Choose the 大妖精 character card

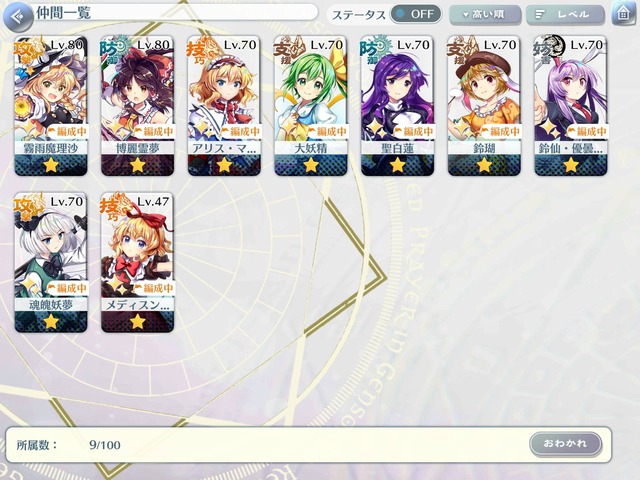311,106
